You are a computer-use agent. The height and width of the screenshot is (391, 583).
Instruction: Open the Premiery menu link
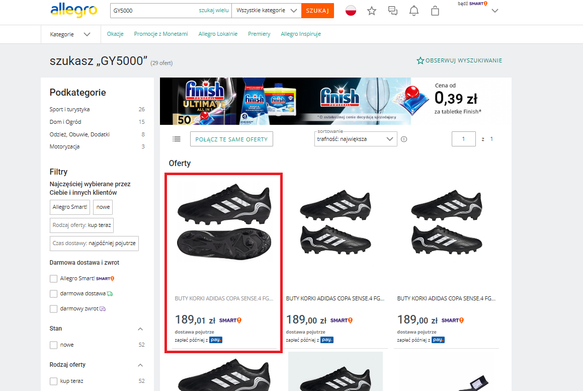[x=259, y=34]
